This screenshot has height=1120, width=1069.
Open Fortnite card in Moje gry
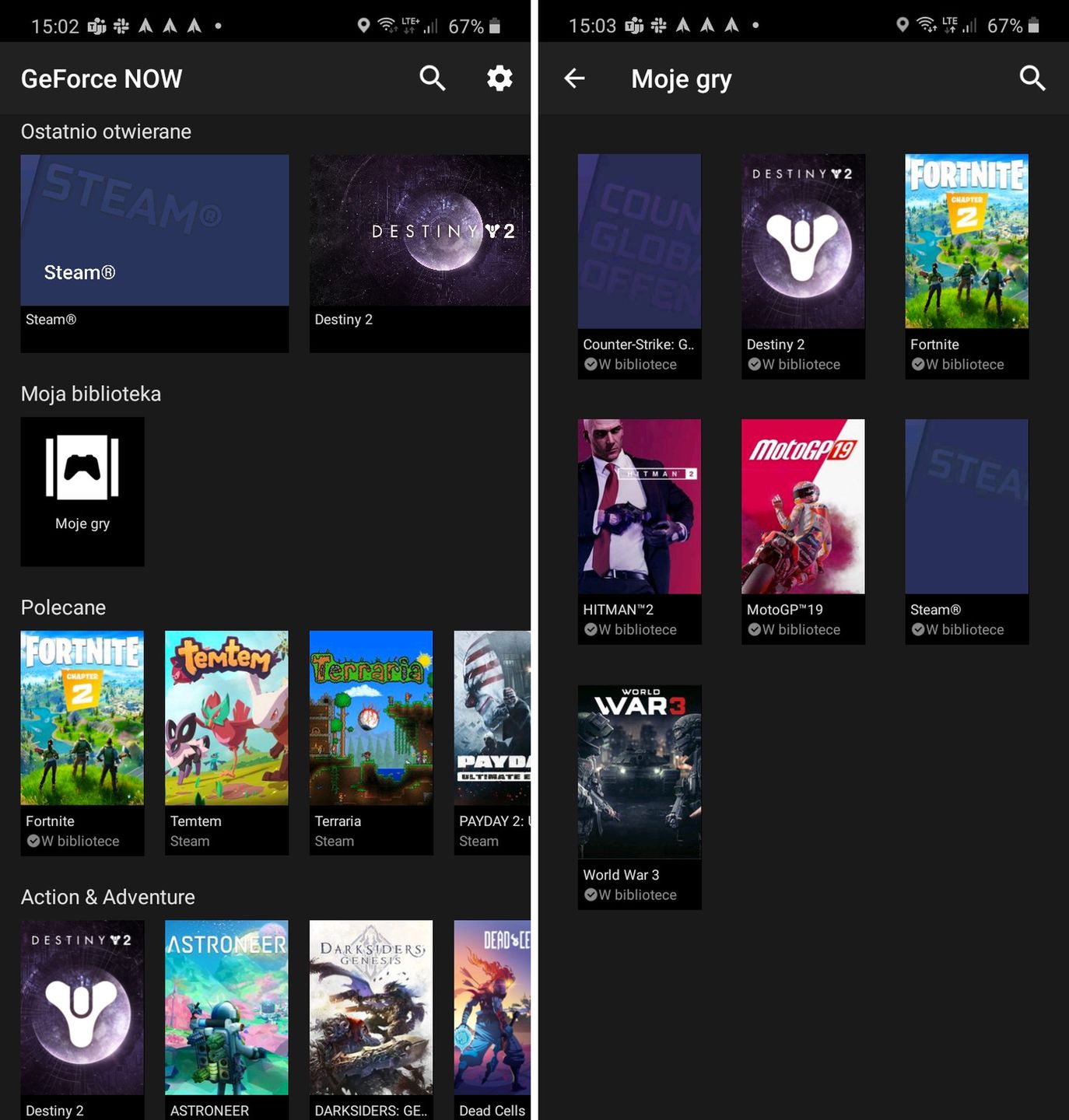tap(967, 267)
